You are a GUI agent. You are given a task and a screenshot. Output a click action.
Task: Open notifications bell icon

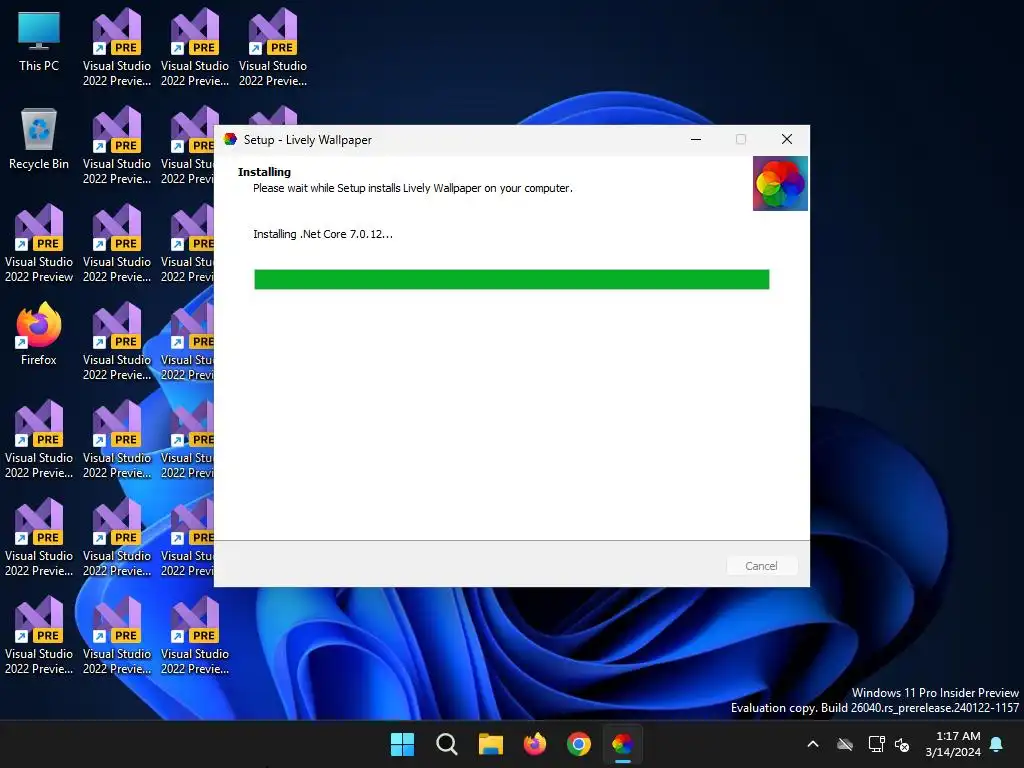click(997, 744)
